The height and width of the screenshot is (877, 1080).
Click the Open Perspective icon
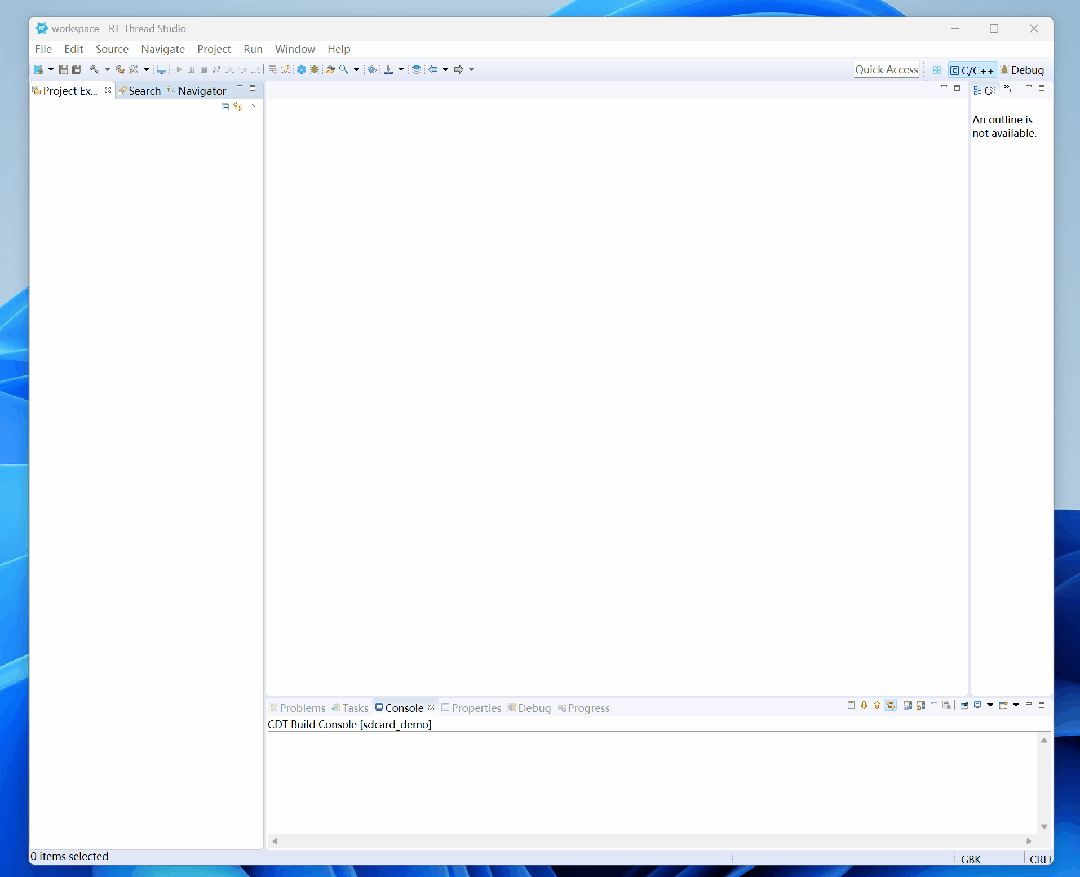tap(937, 70)
